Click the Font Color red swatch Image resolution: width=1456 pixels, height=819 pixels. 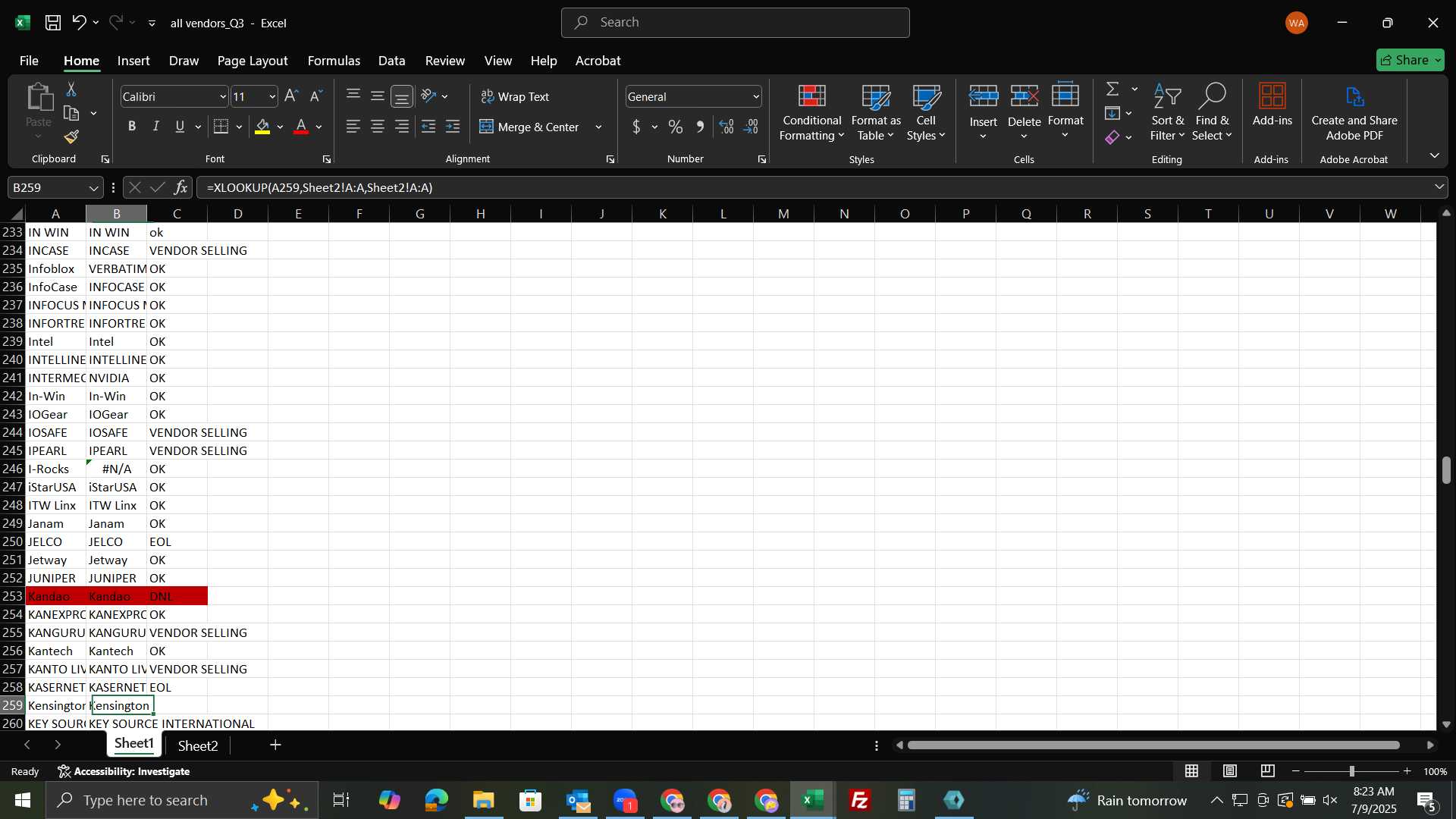(301, 127)
